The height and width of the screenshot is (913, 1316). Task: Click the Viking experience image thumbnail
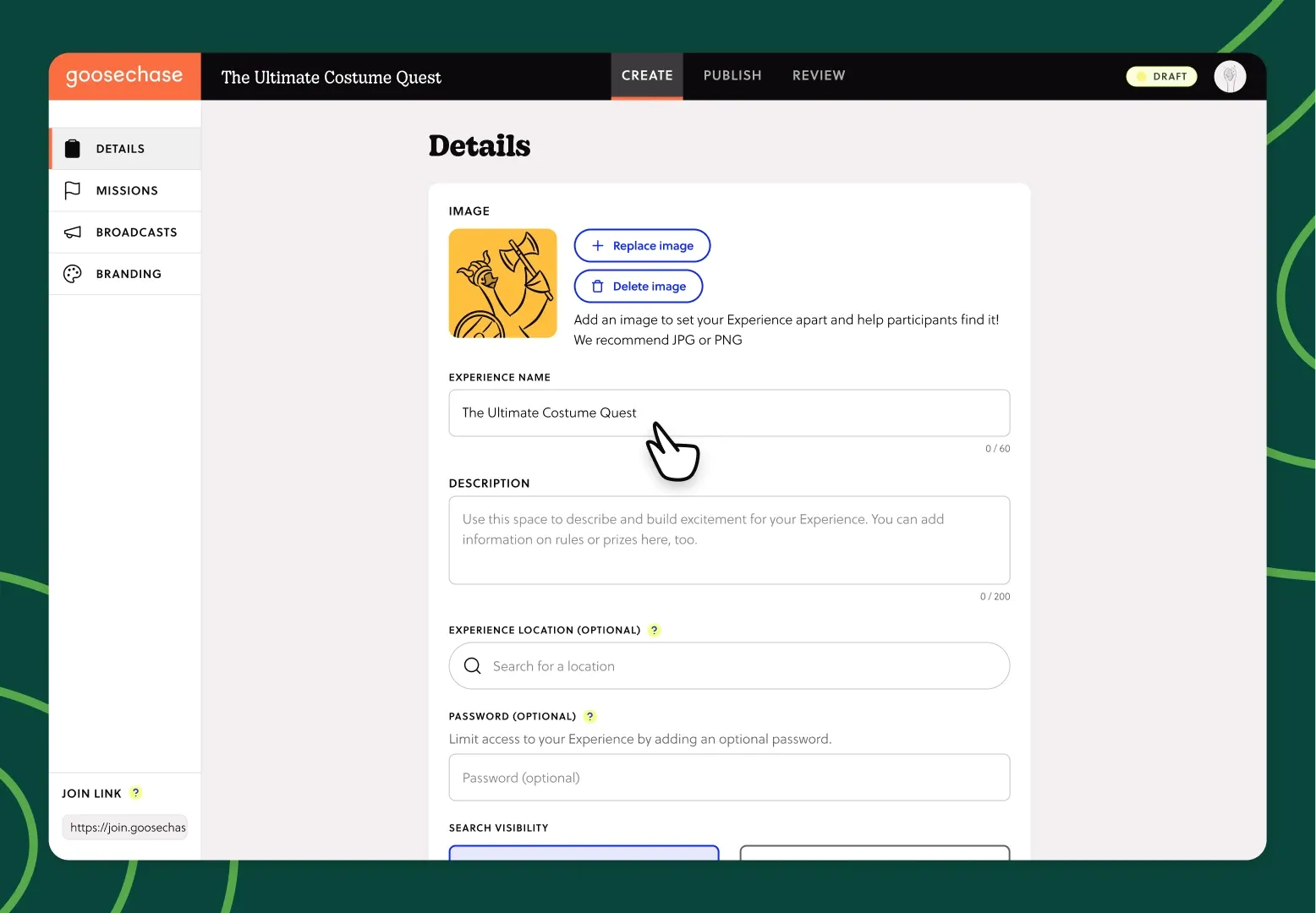[503, 283]
